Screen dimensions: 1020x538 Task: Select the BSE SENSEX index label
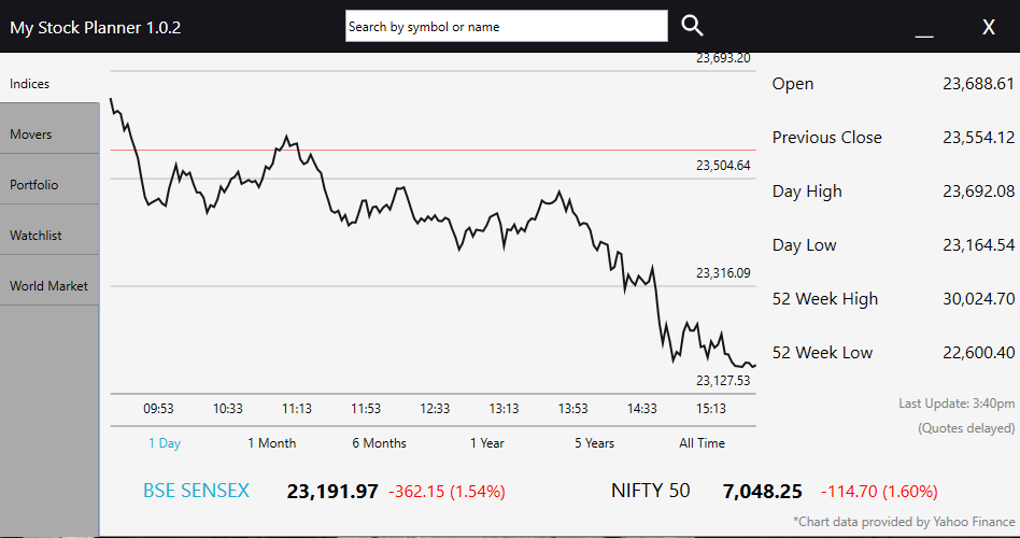tap(196, 491)
